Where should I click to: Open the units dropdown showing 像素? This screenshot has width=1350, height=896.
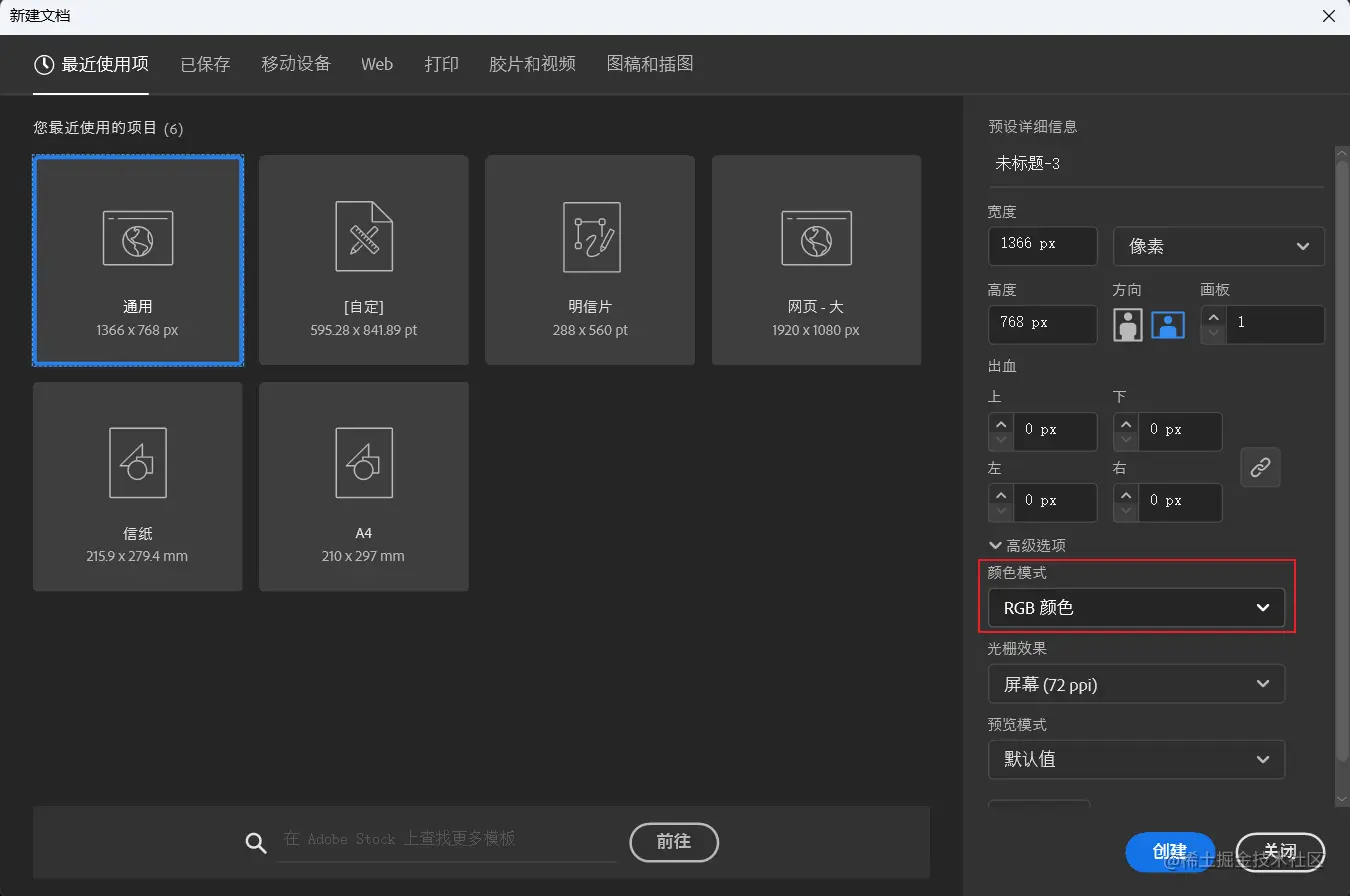[1218, 246]
